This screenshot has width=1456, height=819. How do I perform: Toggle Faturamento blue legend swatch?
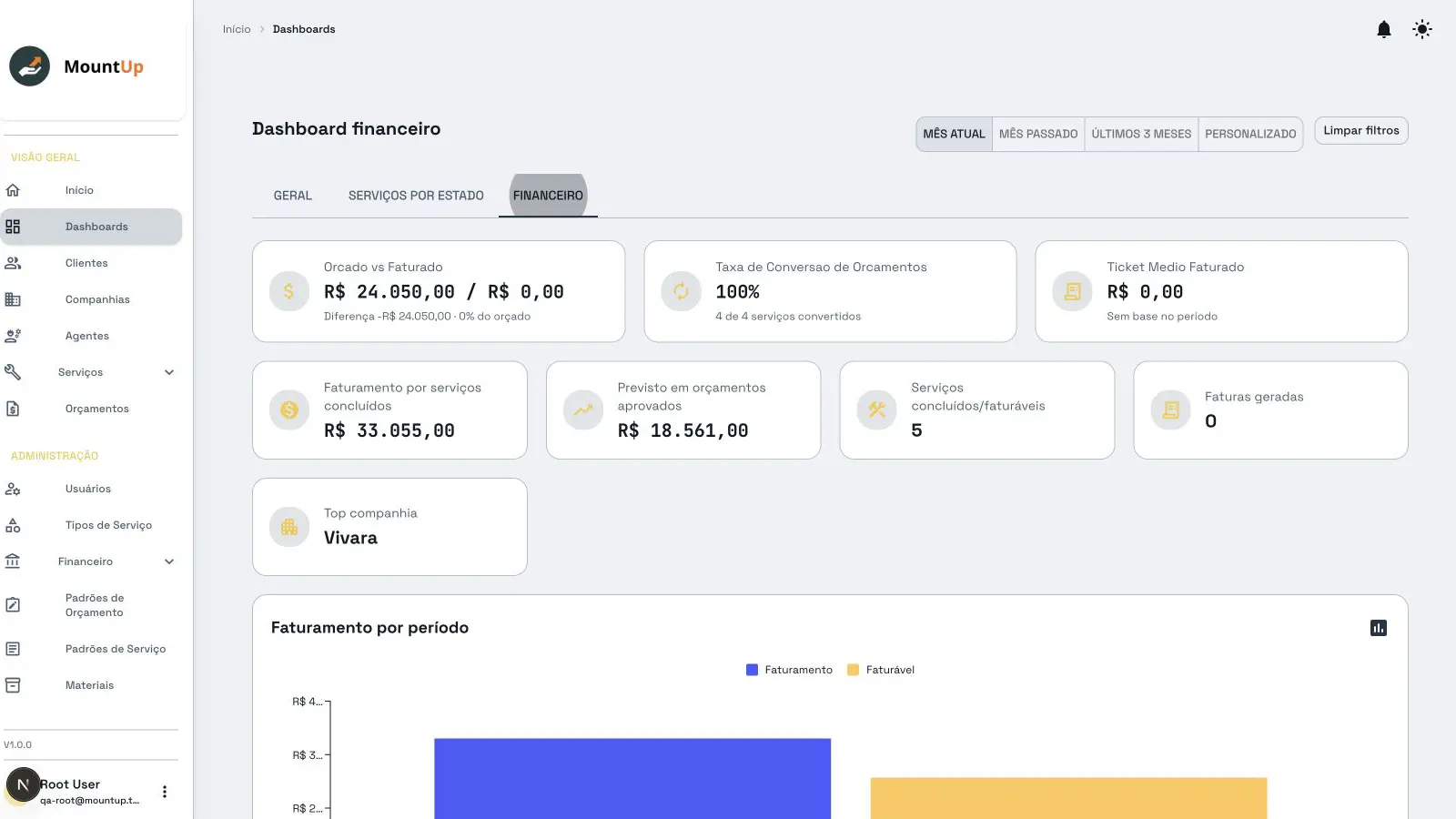coord(752,670)
